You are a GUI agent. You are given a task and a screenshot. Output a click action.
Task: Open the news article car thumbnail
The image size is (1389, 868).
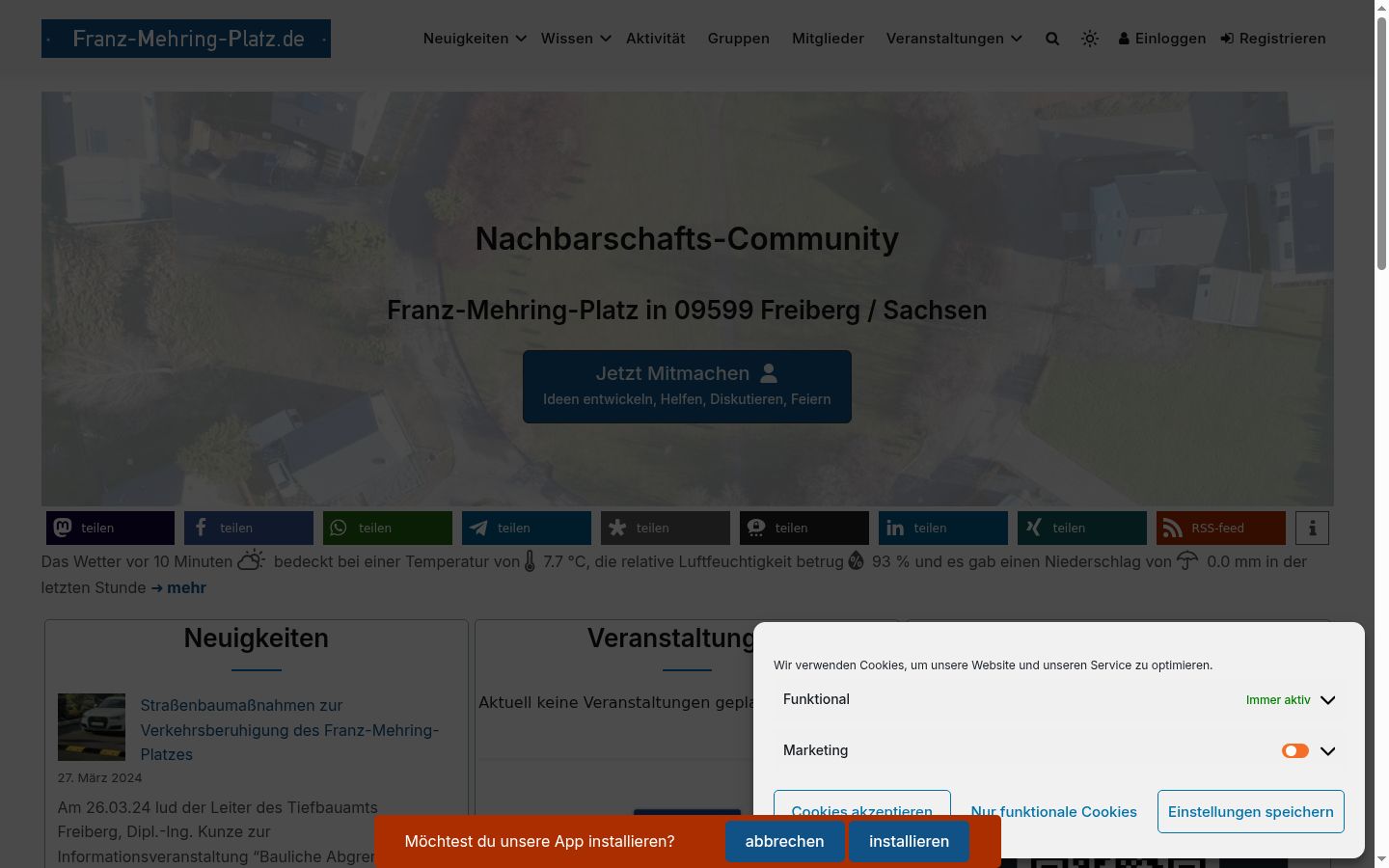[x=92, y=727]
